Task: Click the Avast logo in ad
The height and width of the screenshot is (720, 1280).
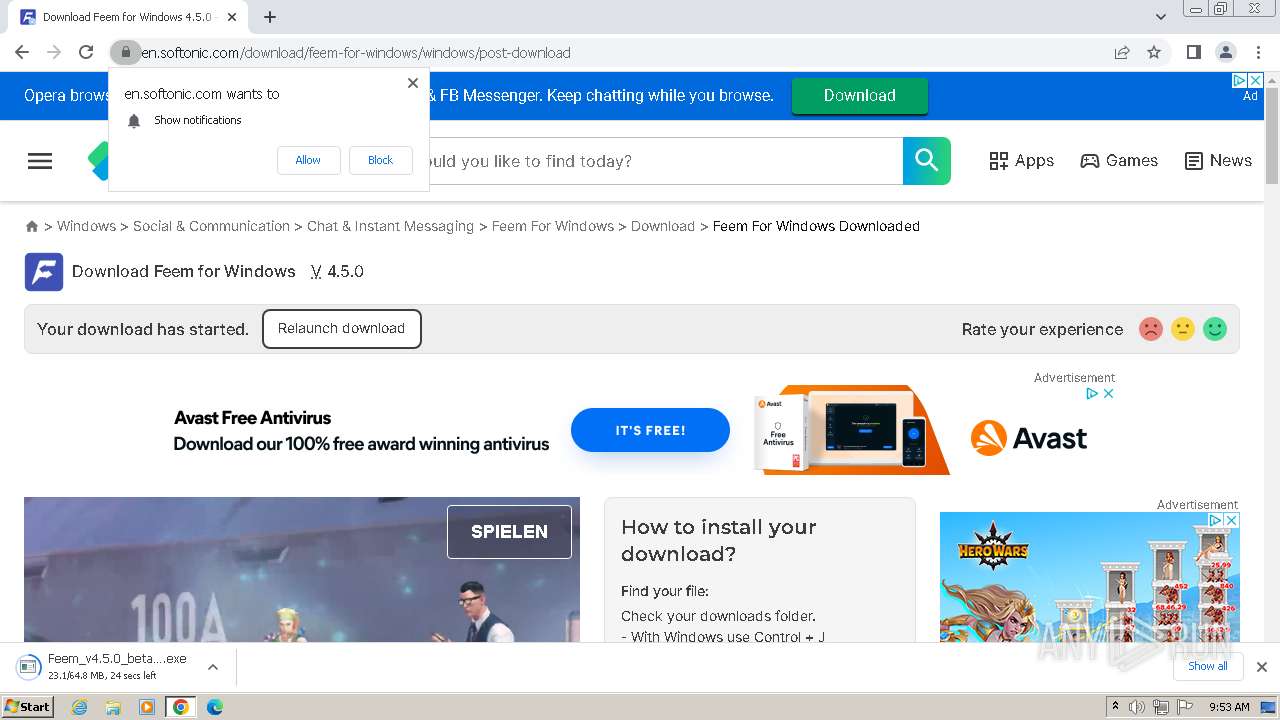Action: (1029, 438)
